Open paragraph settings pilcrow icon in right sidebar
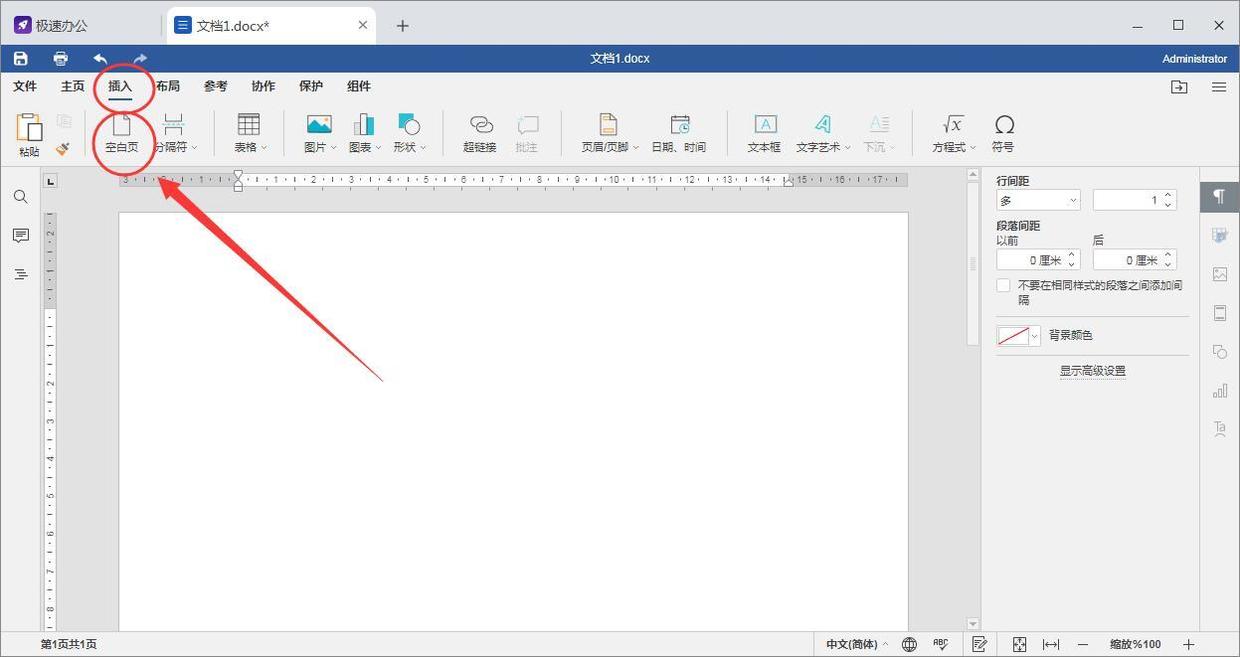The width and height of the screenshot is (1240, 657). 1219,196
